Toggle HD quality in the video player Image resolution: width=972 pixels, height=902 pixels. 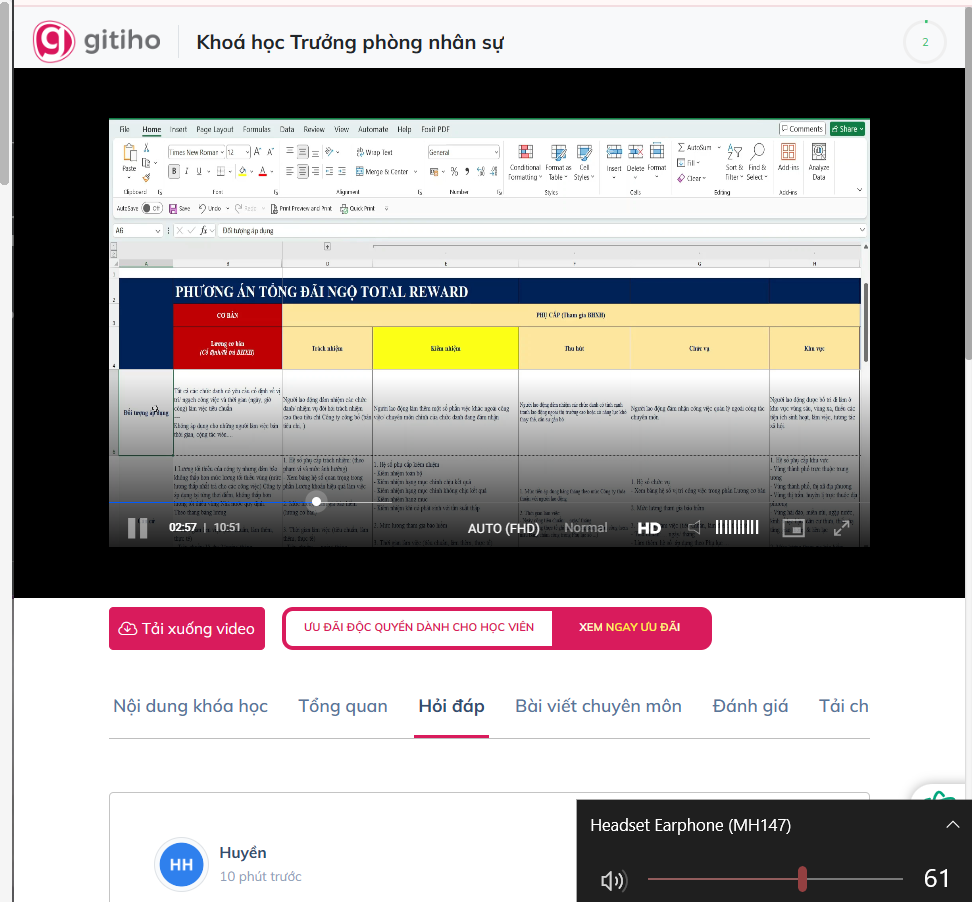[x=649, y=528]
